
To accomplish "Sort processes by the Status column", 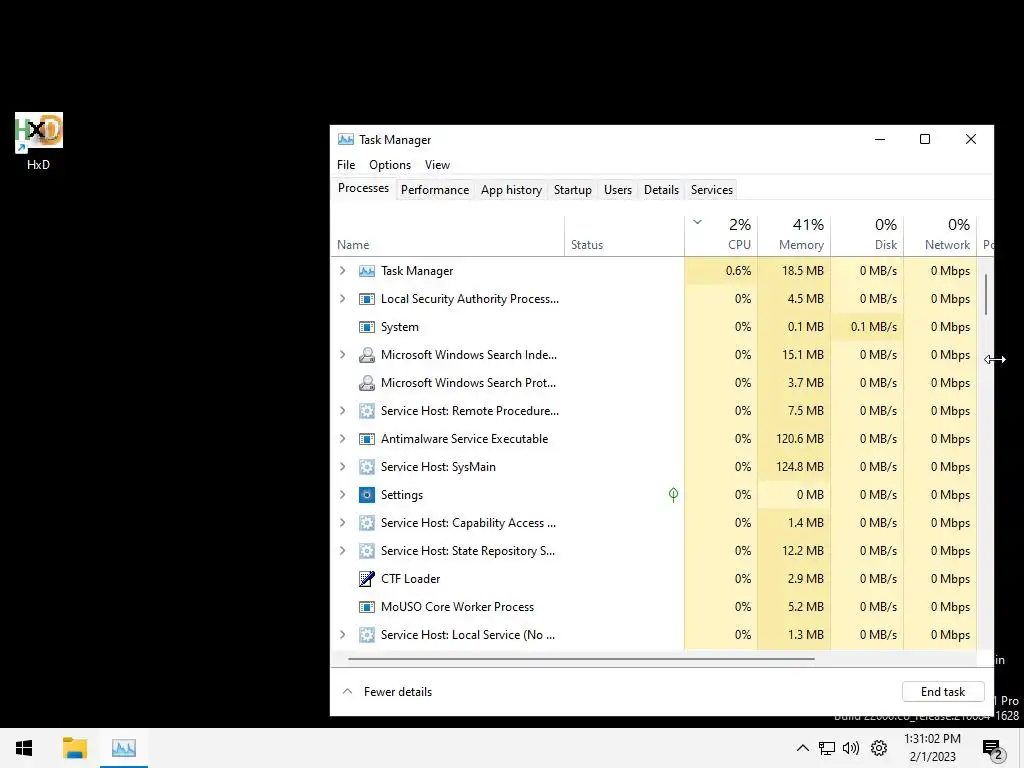I will (624, 236).
